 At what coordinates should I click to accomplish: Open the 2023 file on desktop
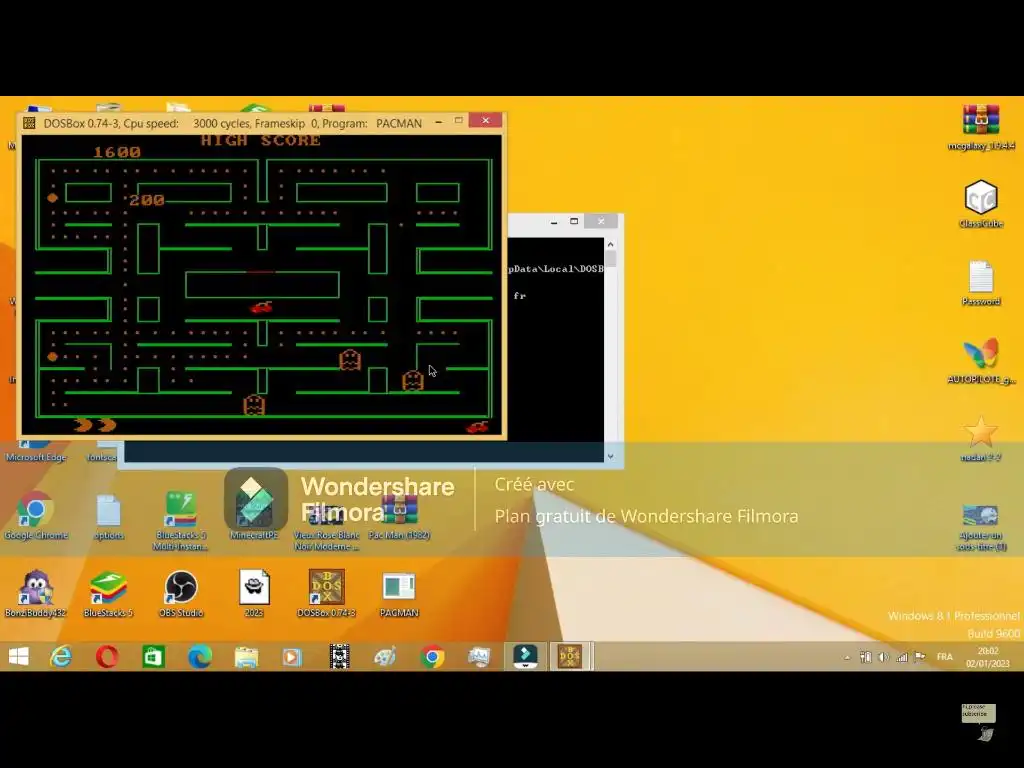pos(254,593)
